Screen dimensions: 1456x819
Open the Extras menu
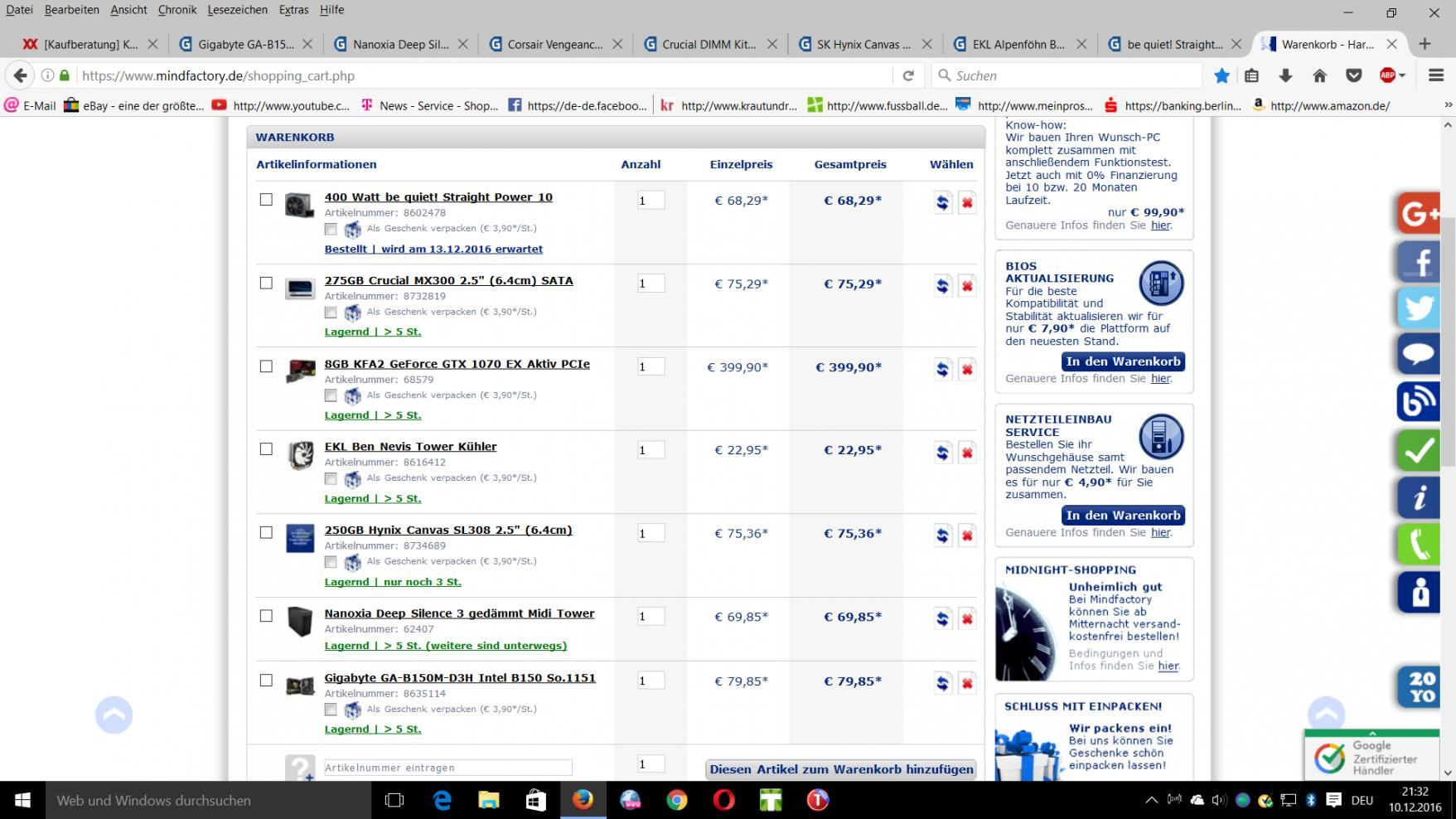click(293, 10)
